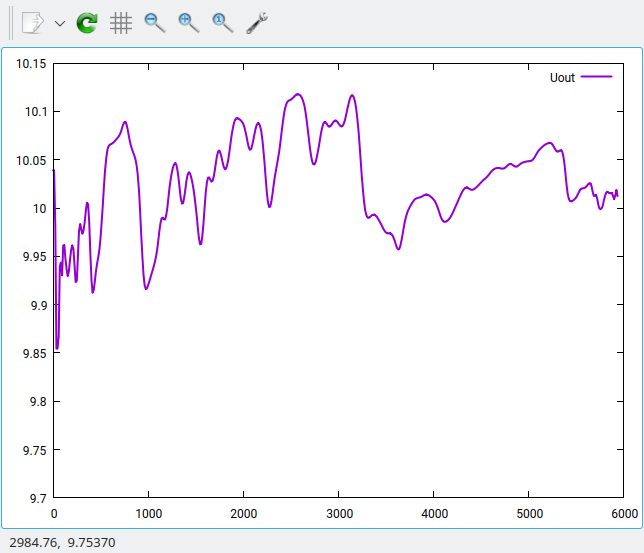
Task: Click the toolbar drag handle
Action: point(11,23)
